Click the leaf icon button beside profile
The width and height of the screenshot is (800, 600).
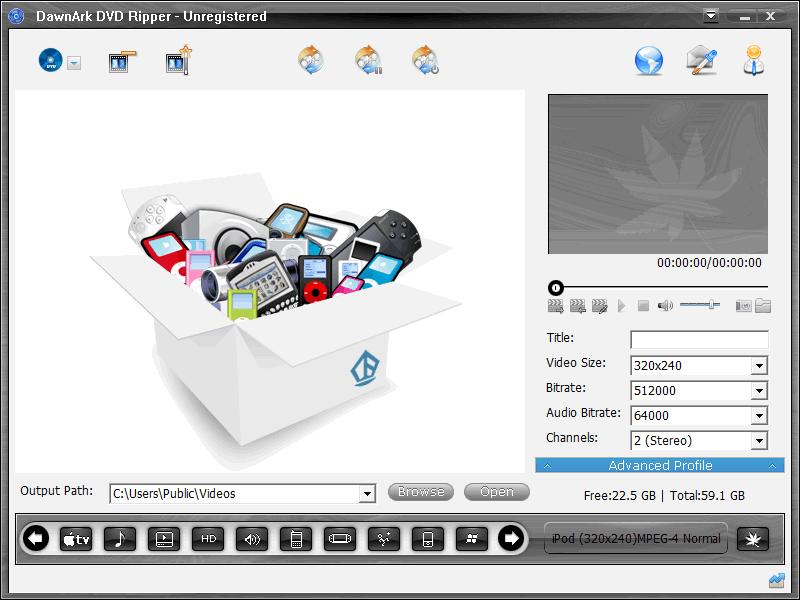[753, 539]
